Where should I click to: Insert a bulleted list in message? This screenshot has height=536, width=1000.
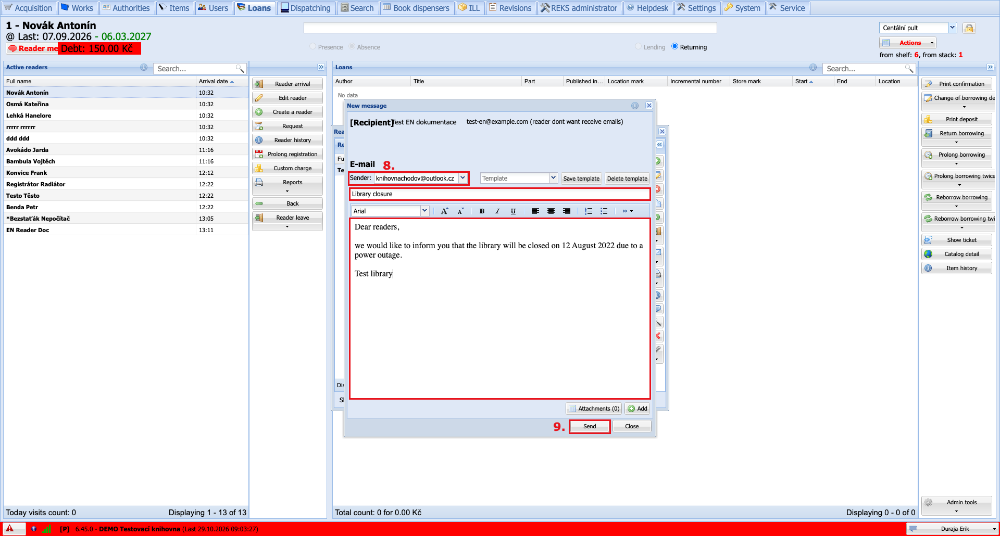click(x=603, y=211)
